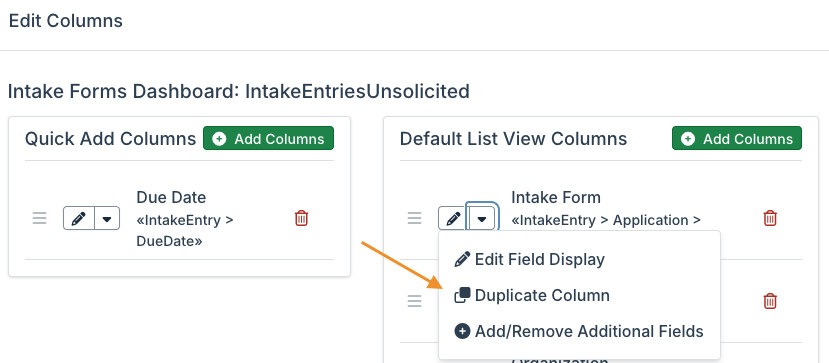
Task: Add Columns to Quick Add Columns
Action: point(269,138)
